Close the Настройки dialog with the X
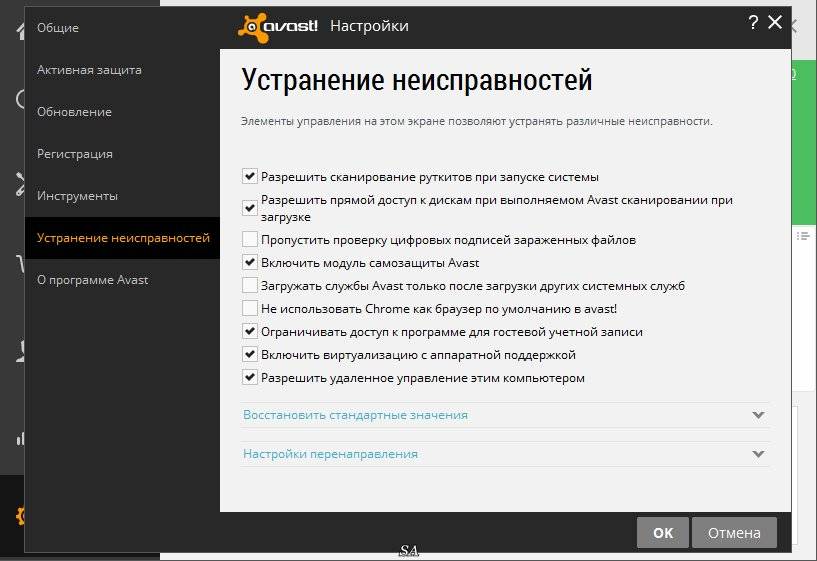This screenshot has width=817, height=561. (775, 22)
